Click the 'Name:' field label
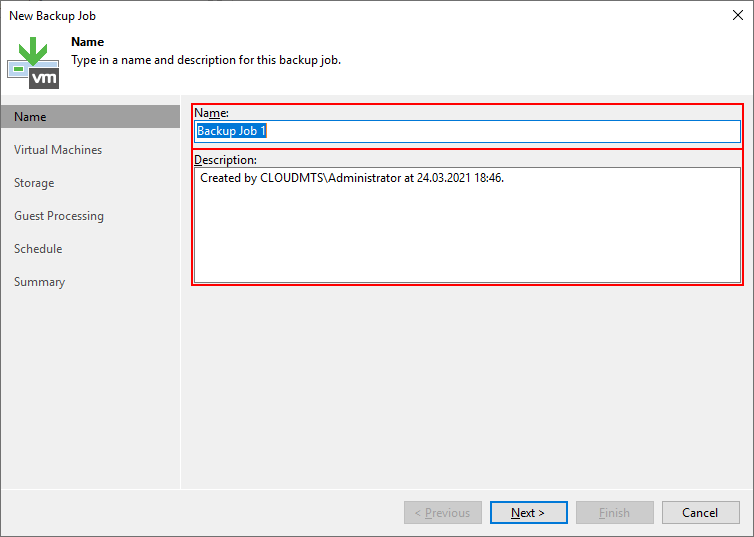754x537 pixels. (211, 112)
